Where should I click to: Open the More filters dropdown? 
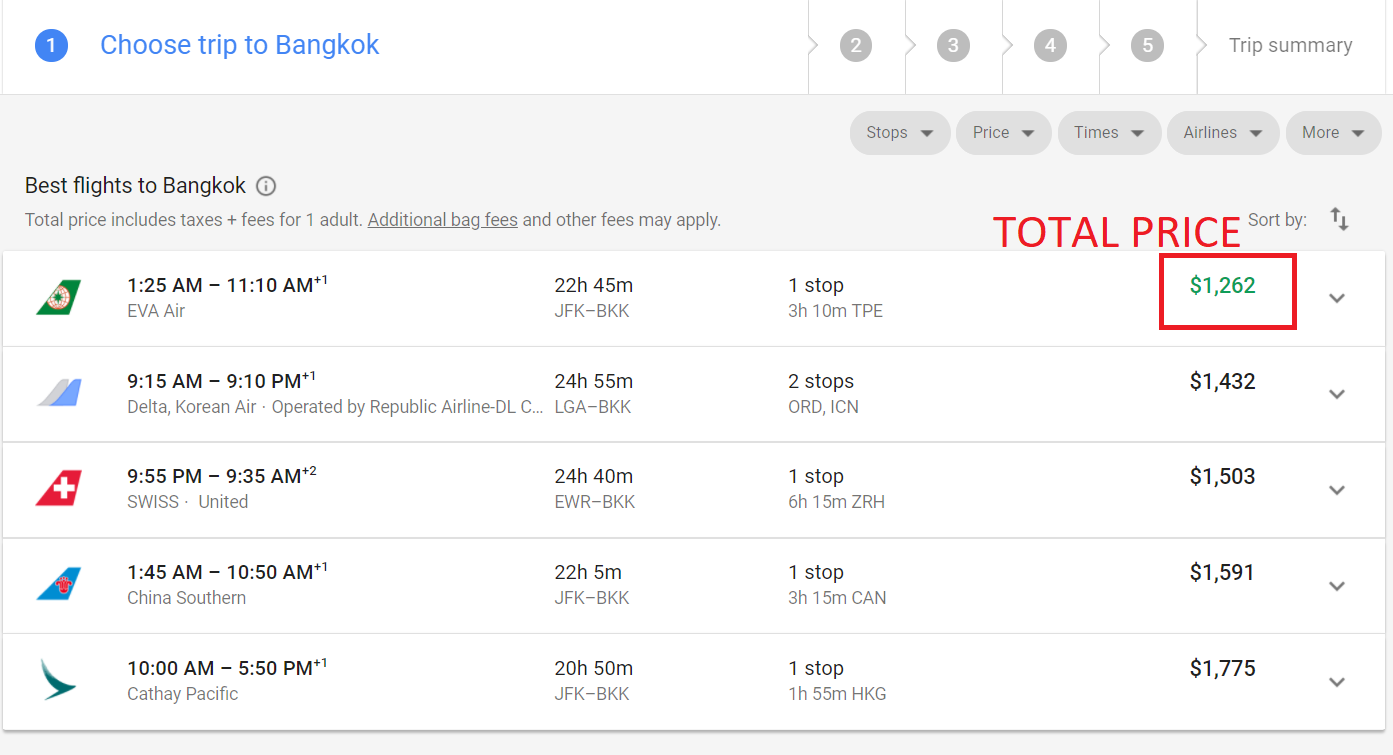(1333, 133)
